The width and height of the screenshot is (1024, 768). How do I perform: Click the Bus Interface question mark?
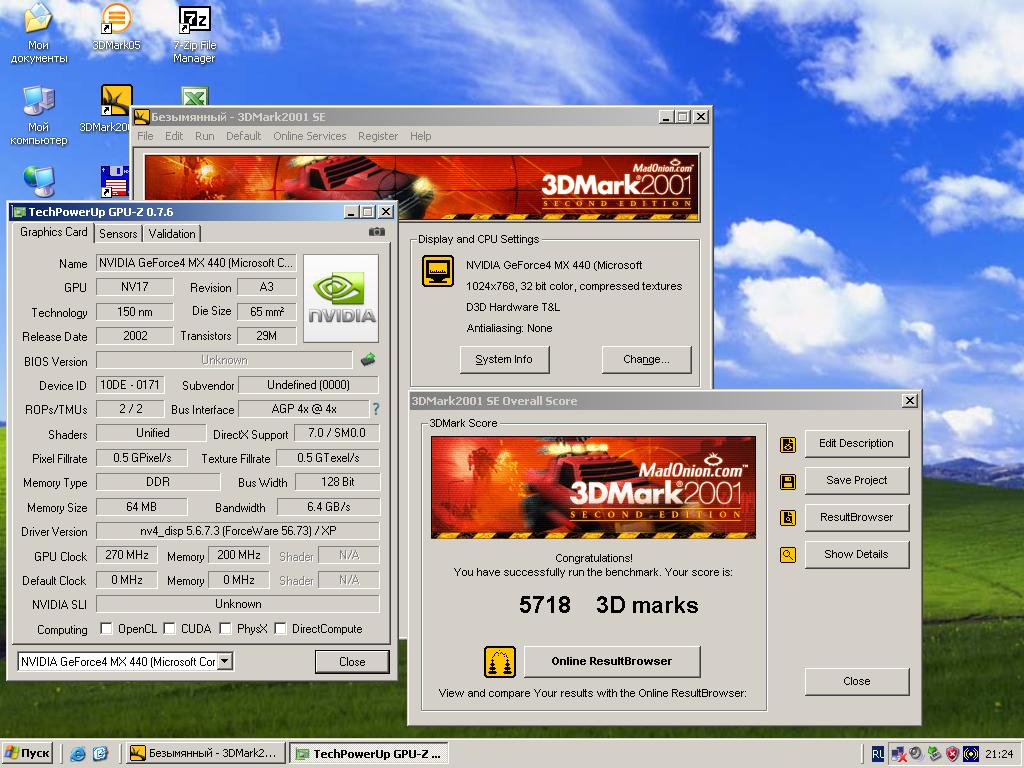coord(376,409)
